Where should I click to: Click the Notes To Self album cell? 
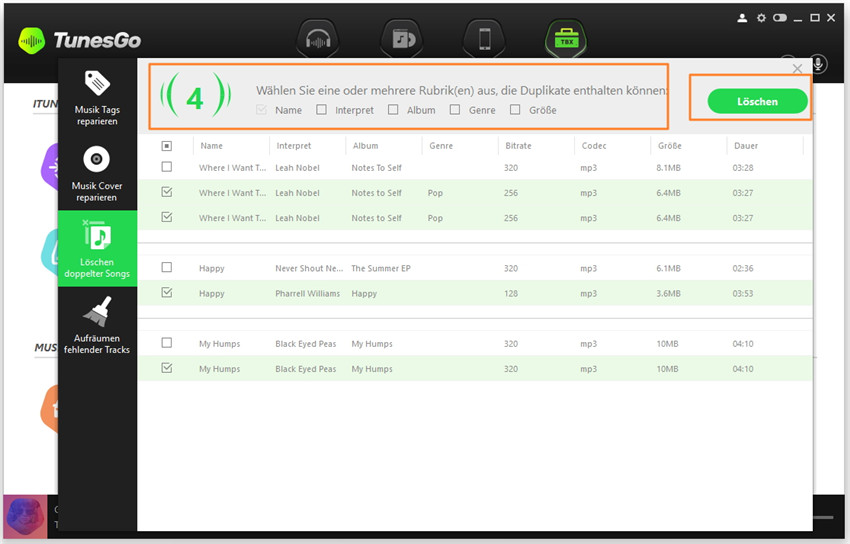click(x=376, y=168)
